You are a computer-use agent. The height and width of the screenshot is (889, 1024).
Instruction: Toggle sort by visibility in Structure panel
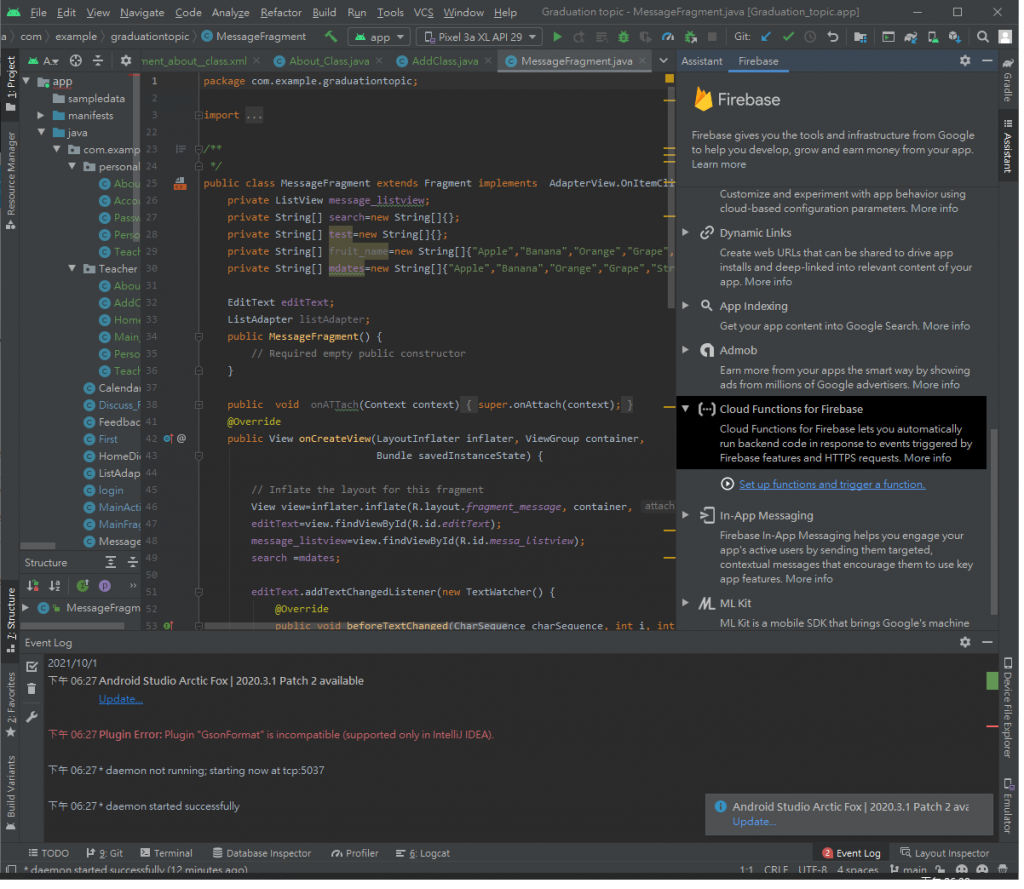33,586
